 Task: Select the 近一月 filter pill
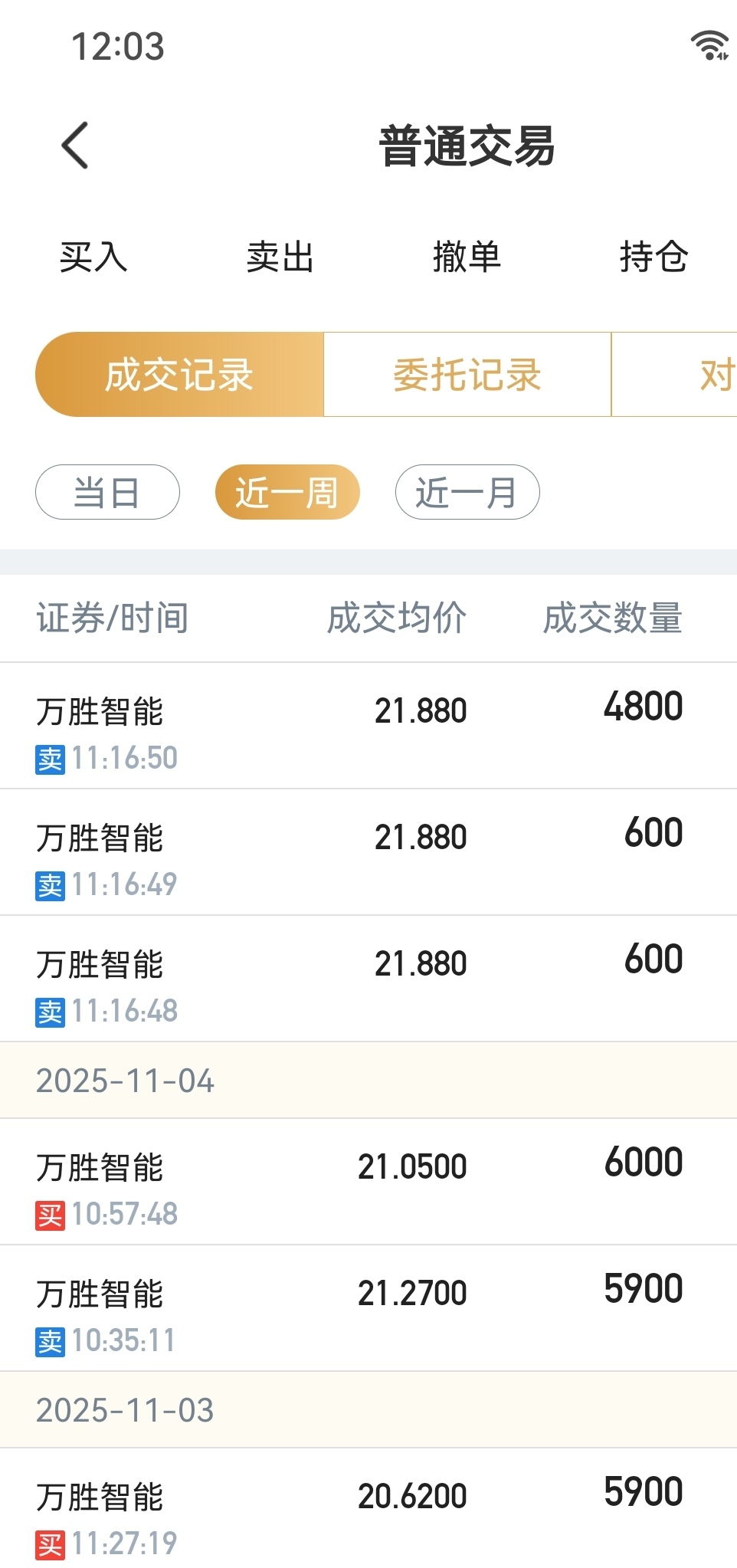click(x=467, y=492)
